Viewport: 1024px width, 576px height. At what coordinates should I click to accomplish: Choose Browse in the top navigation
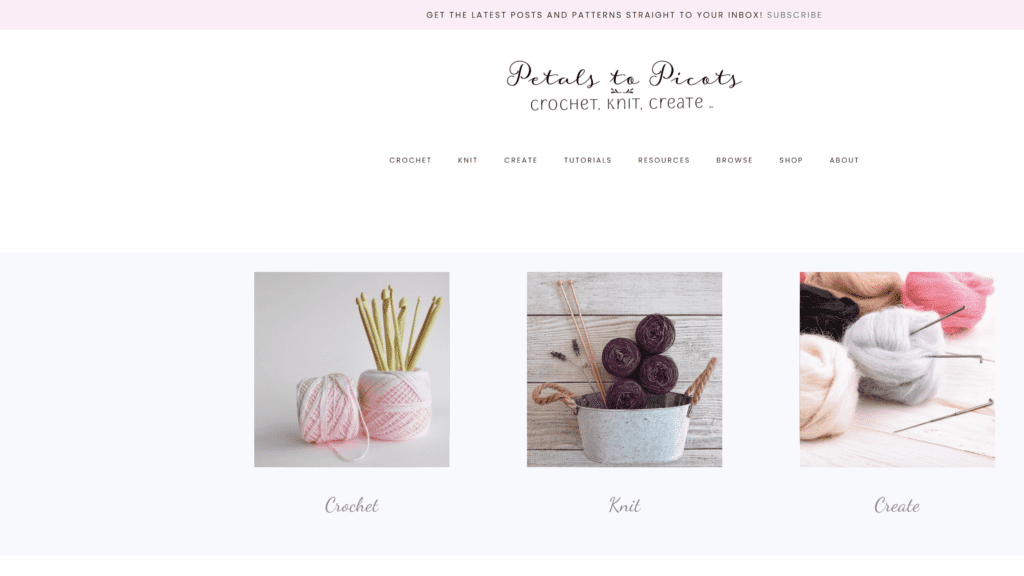coord(734,160)
